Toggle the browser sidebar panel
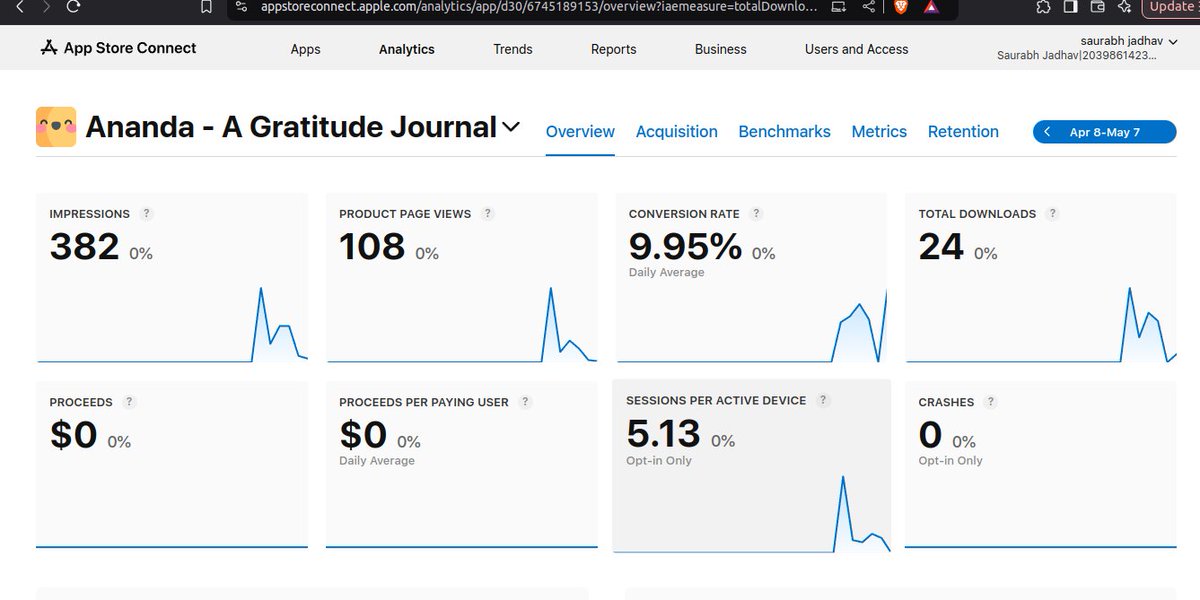The width and height of the screenshot is (1200, 600). [1070, 7]
